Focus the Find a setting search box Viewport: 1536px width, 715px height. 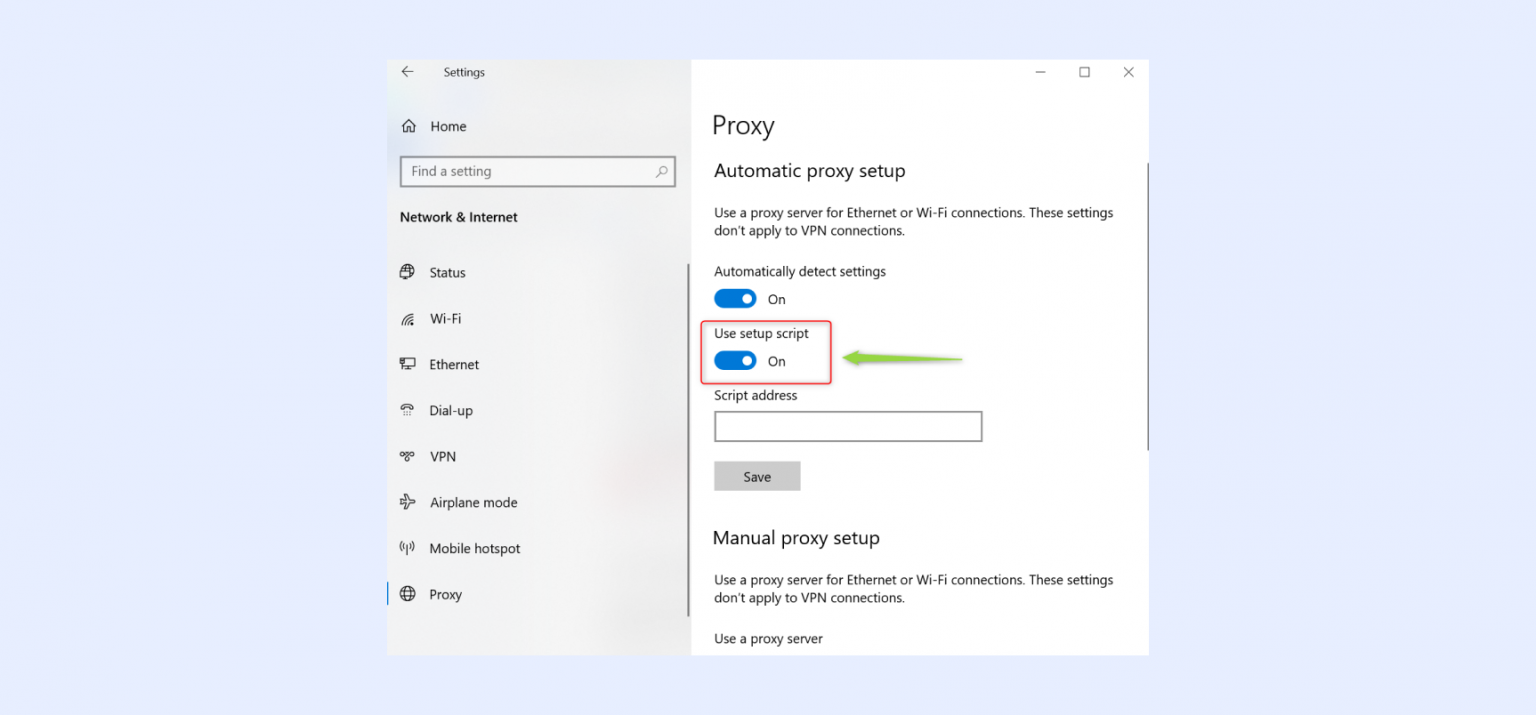[x=538, y=171]
